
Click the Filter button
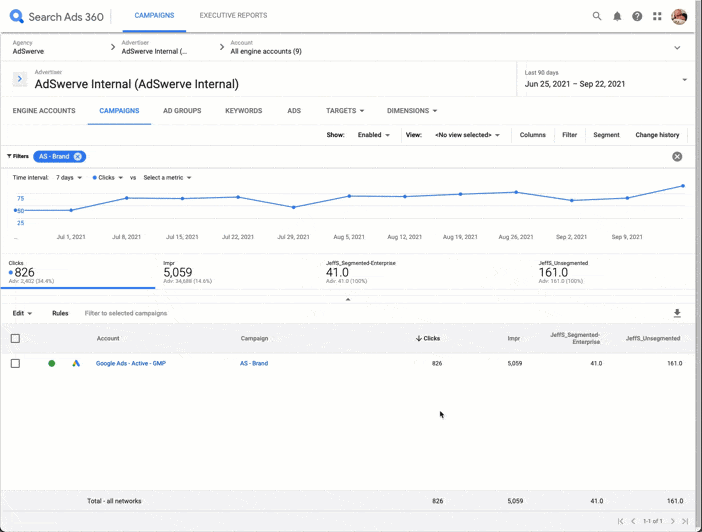tap(569, 135)
